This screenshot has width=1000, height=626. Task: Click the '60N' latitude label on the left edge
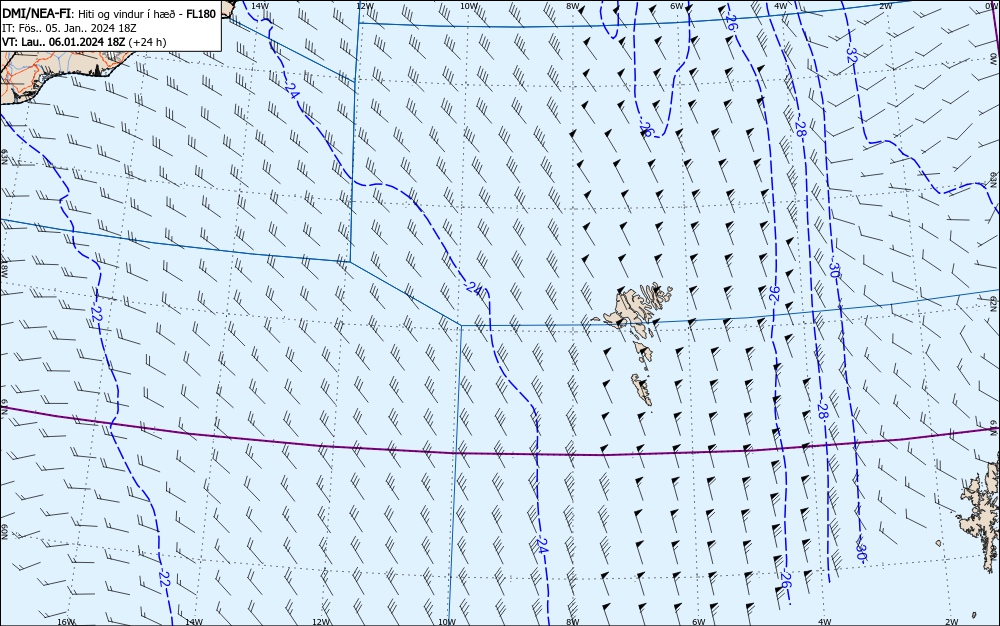[x=4, y=532]
